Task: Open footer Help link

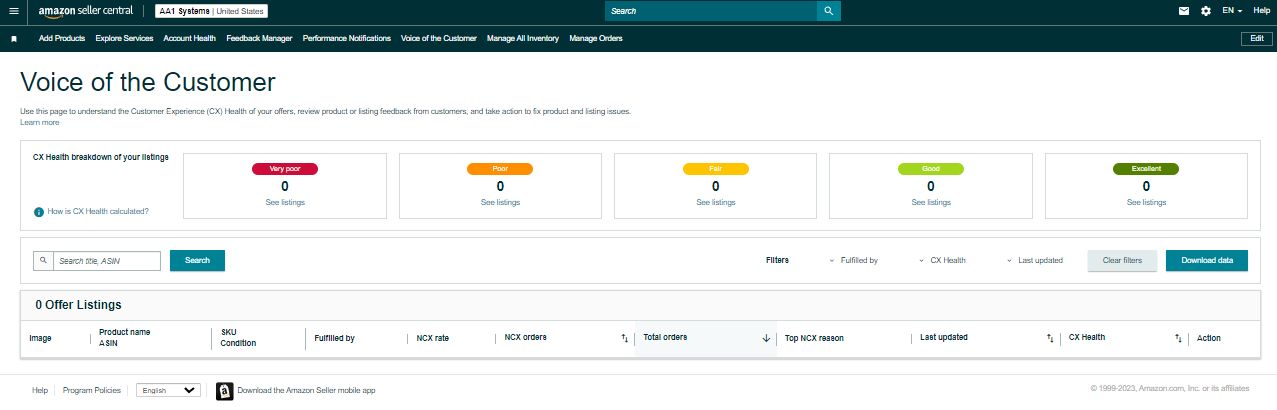Action: tap(40, 390)
